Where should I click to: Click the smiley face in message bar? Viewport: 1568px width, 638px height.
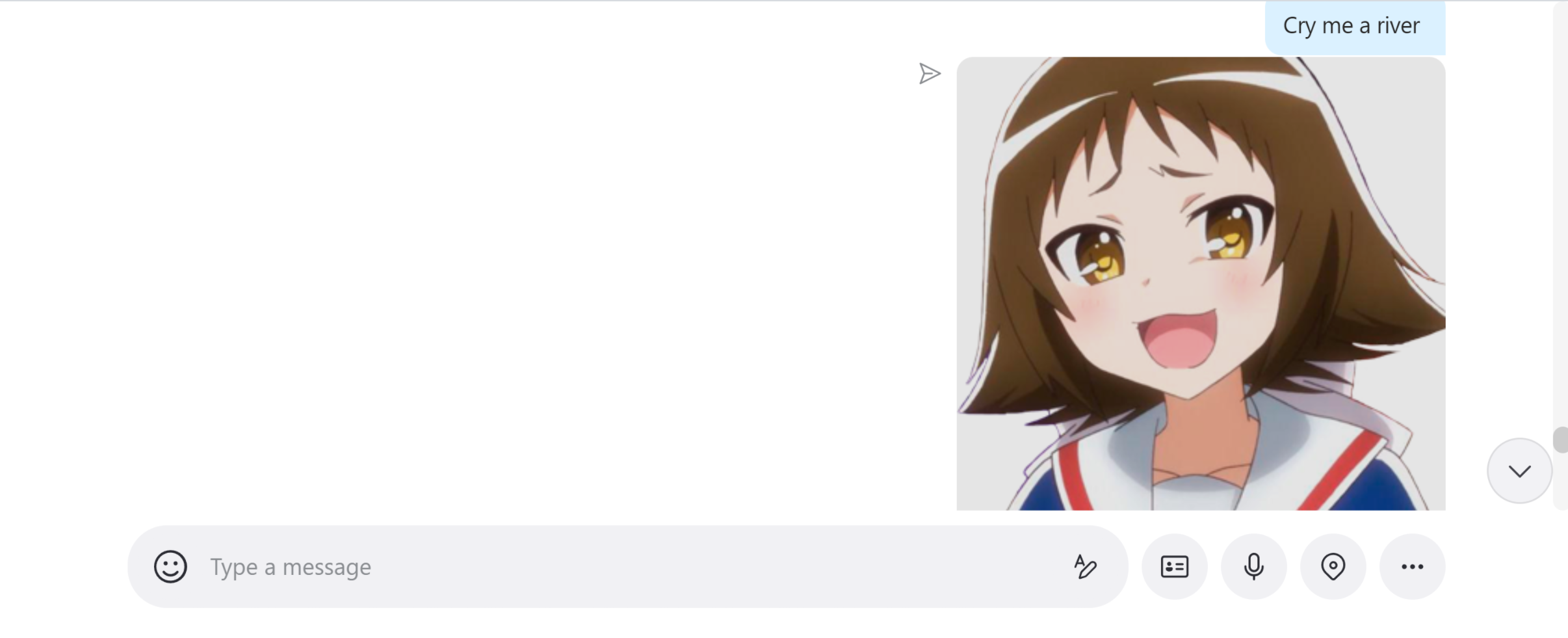[x=170, y=566]
